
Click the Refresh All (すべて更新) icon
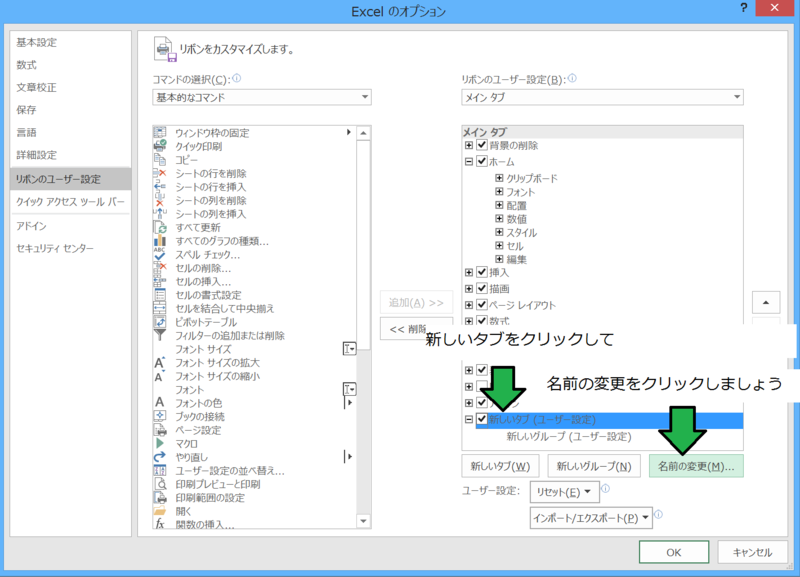coord(160,227)
